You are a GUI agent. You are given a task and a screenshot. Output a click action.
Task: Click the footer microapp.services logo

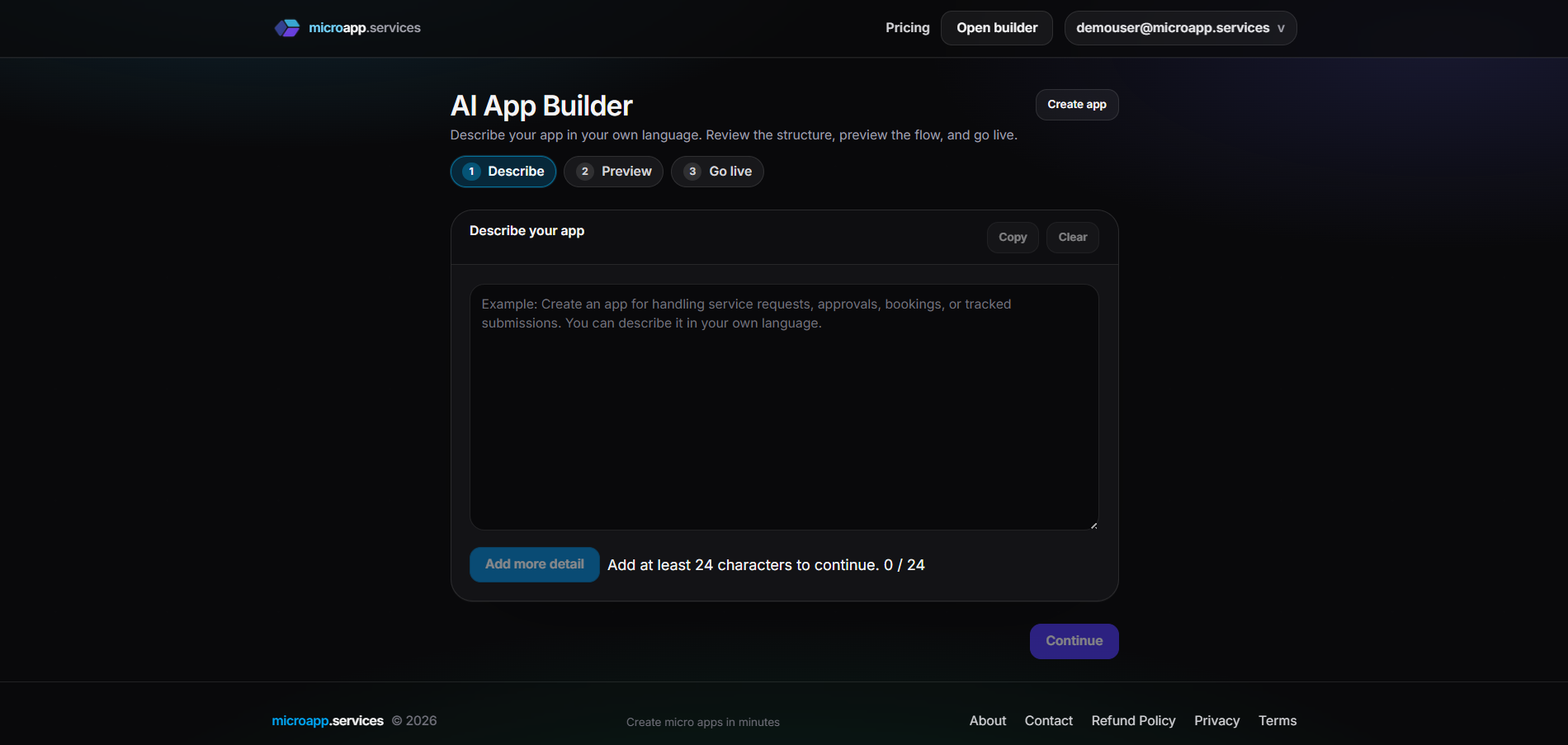[327, 720]
